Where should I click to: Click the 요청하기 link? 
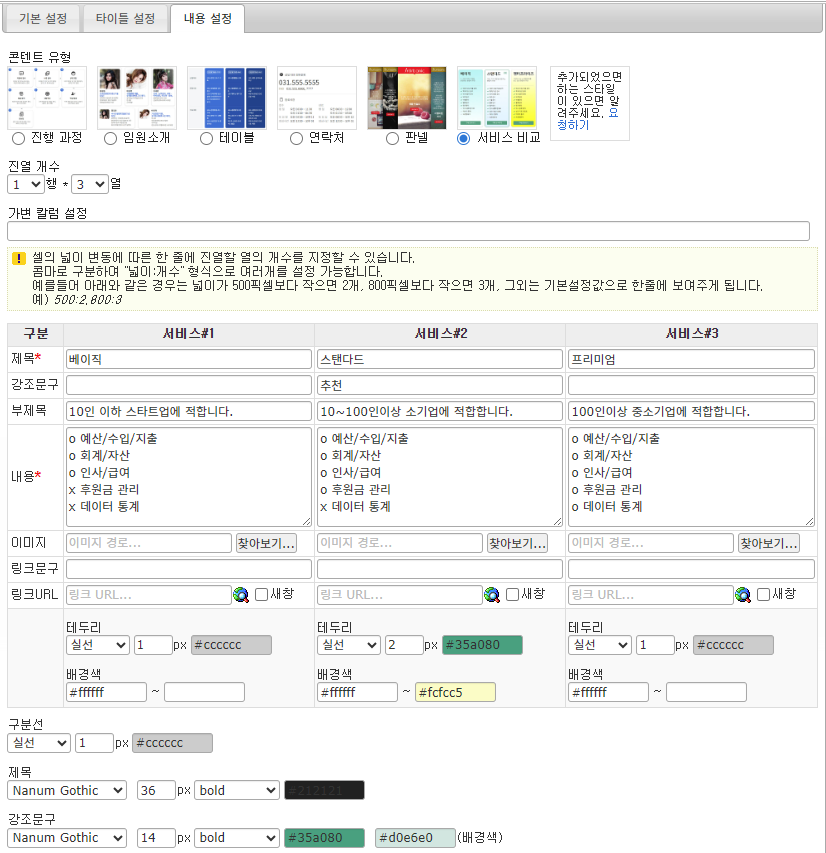[x=597, y=119]
